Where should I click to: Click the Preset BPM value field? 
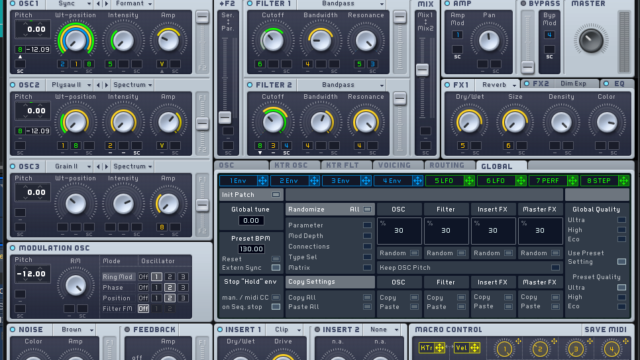point(251,249)
